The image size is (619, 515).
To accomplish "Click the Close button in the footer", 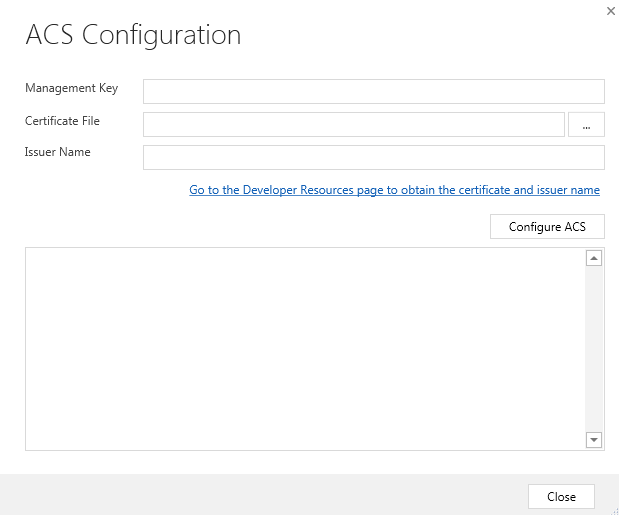I will [561, 497].
